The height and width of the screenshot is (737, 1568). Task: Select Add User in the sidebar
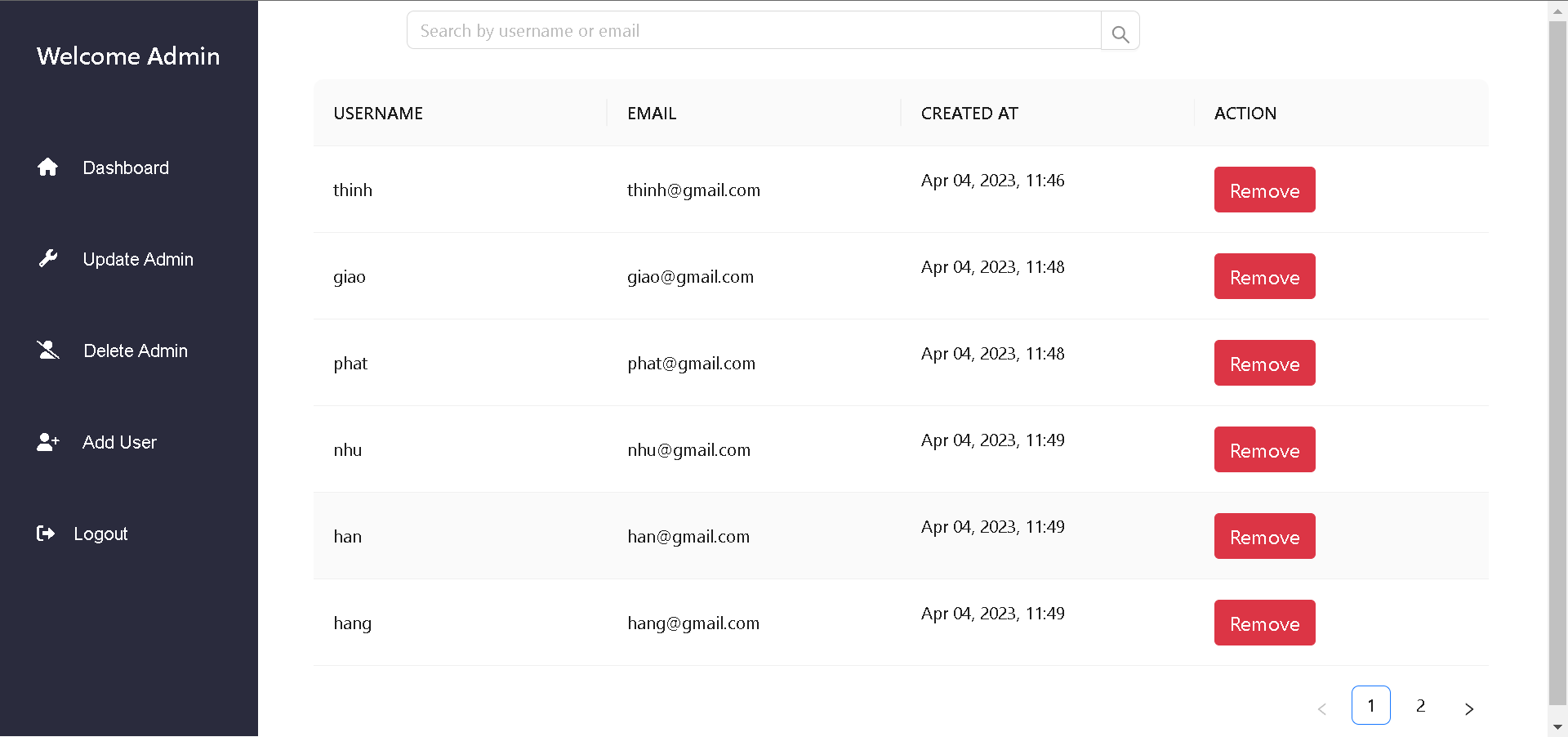pos(119,442)
